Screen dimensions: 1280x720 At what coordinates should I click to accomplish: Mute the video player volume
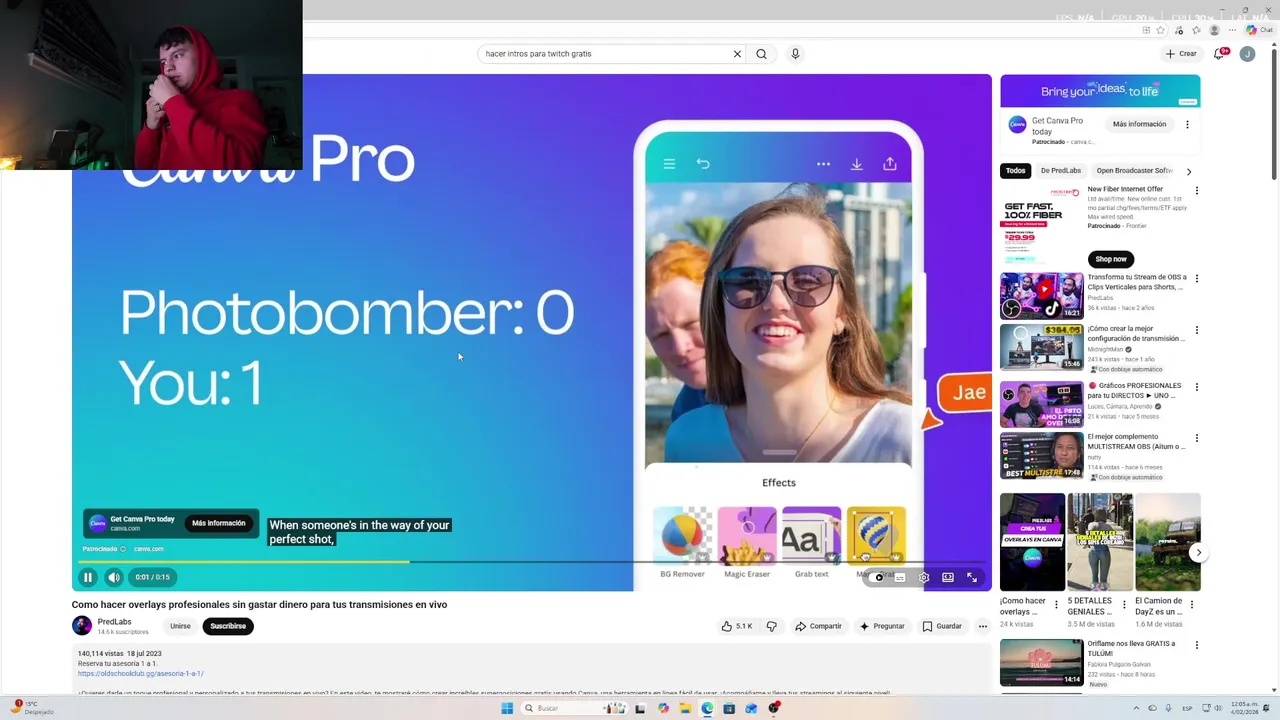(114, 577)
